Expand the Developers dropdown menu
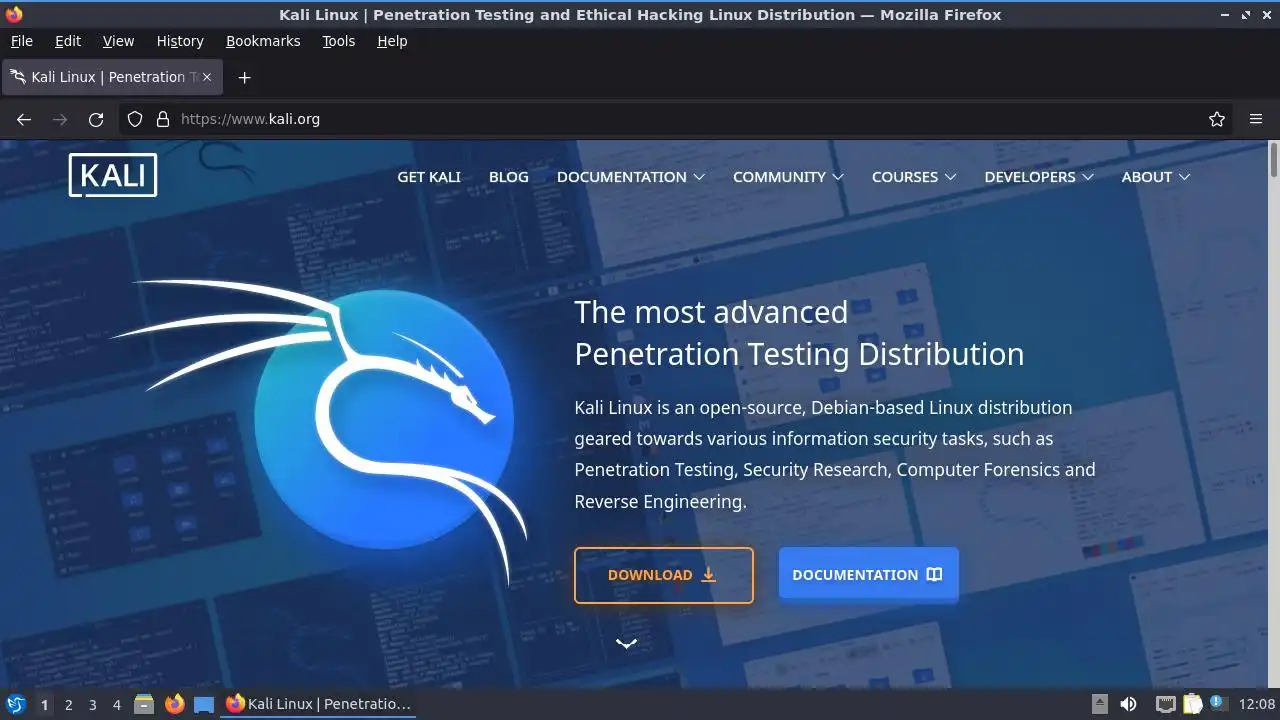The height and width of the screenshot is (720, 1280). pos(1039,177)
